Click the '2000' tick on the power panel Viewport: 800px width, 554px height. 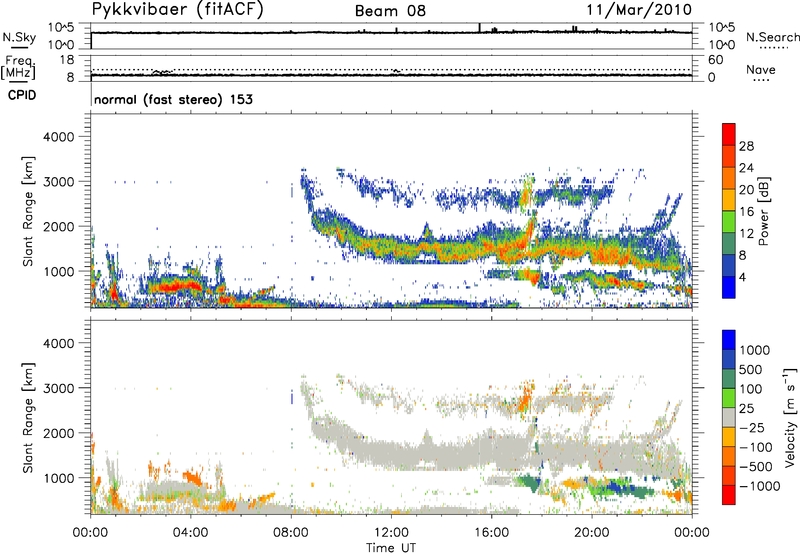coord(59,226)
